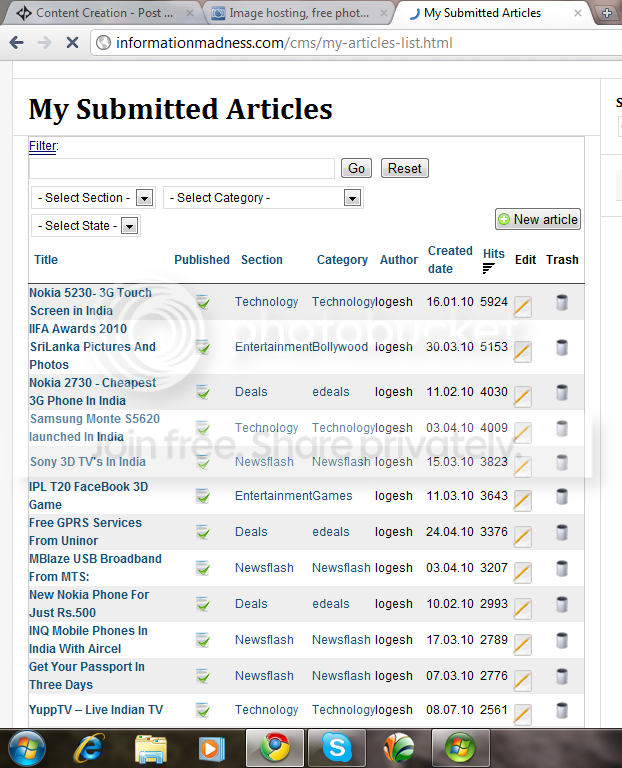The height and width of the screenshot is (768, 622).
Task: Edit the Samsung Monte S5620 article
Action: click(523, 433)
